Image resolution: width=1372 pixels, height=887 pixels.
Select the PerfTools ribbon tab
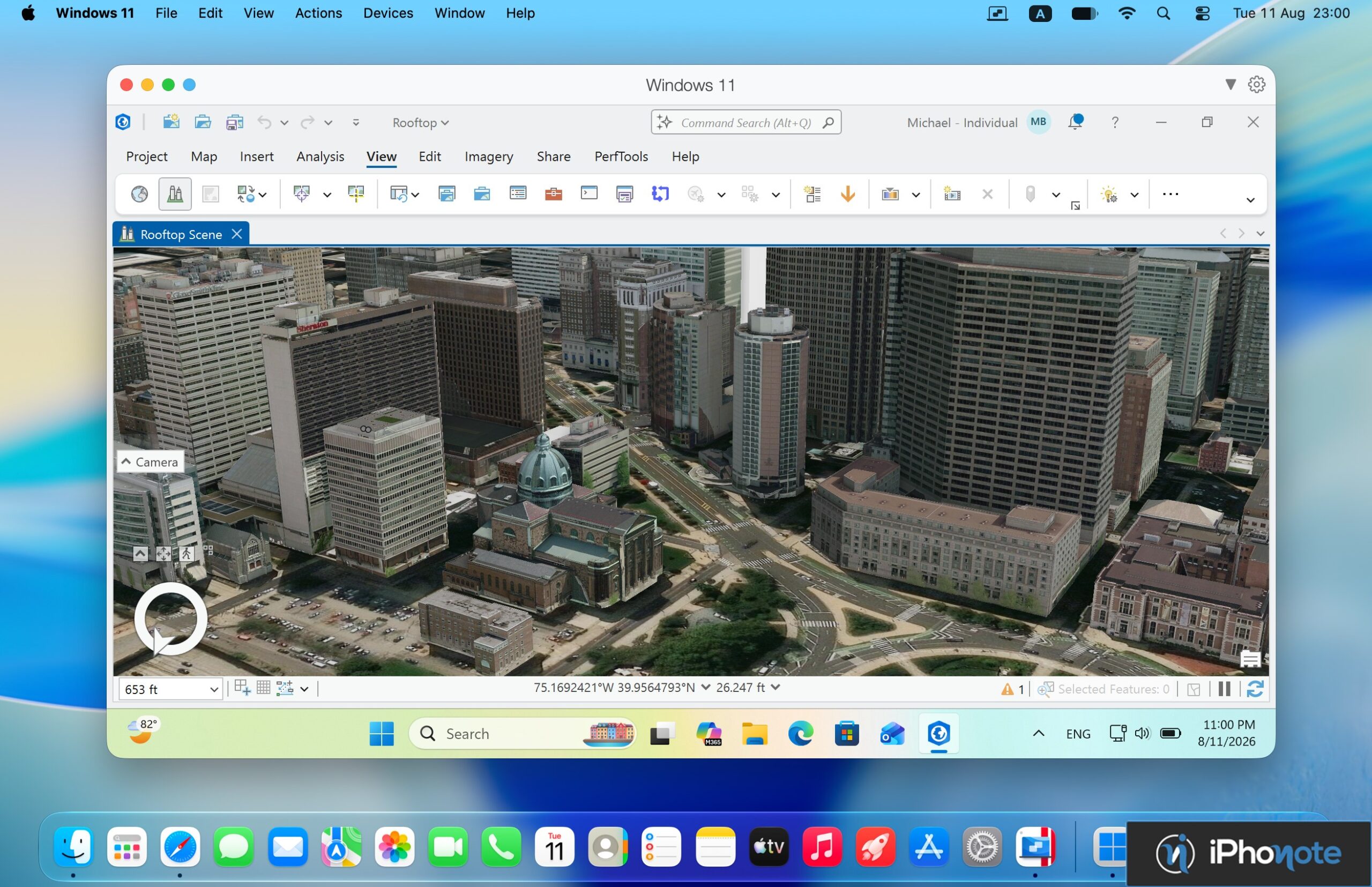(621, 156)
